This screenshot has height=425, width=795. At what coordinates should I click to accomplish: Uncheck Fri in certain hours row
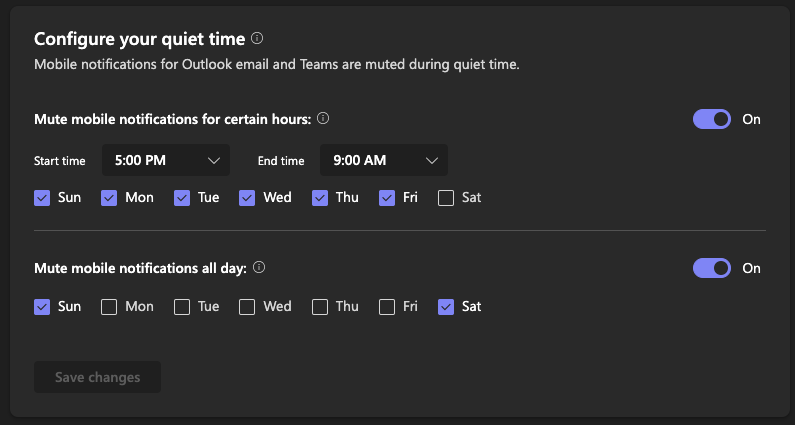click(387, 198)
